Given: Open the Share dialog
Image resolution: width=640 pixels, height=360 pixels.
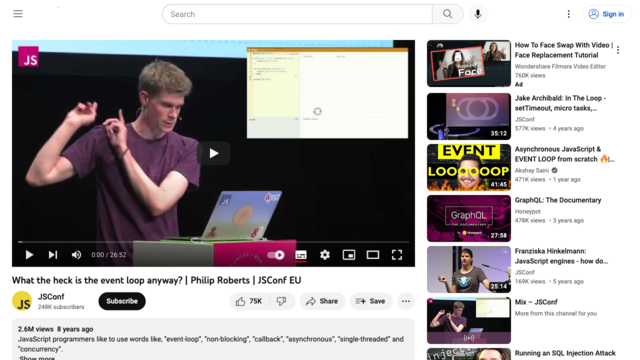Looking at the screenshot, I should 322,301.
